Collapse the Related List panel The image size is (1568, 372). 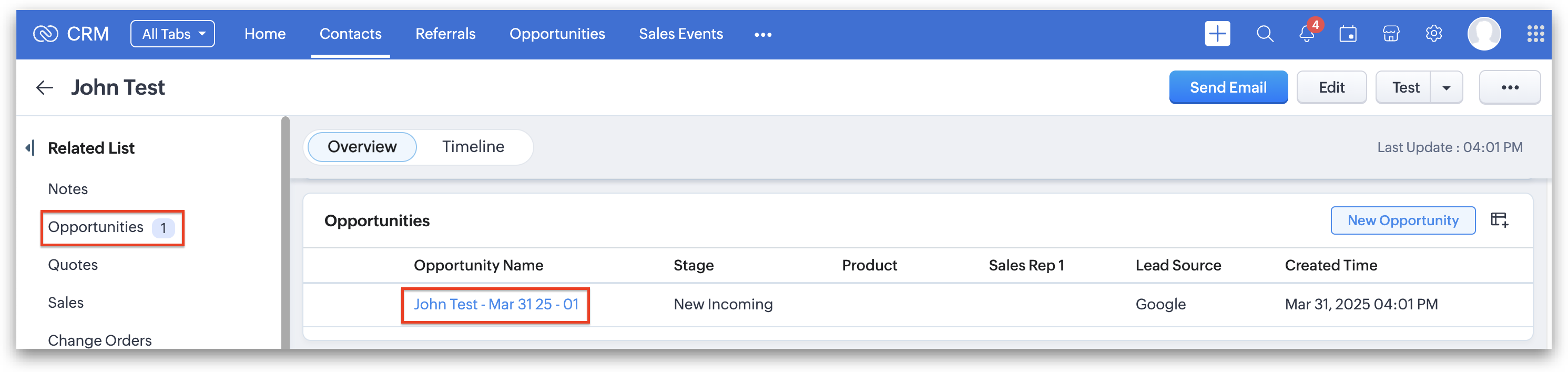[x=29, y=148]
